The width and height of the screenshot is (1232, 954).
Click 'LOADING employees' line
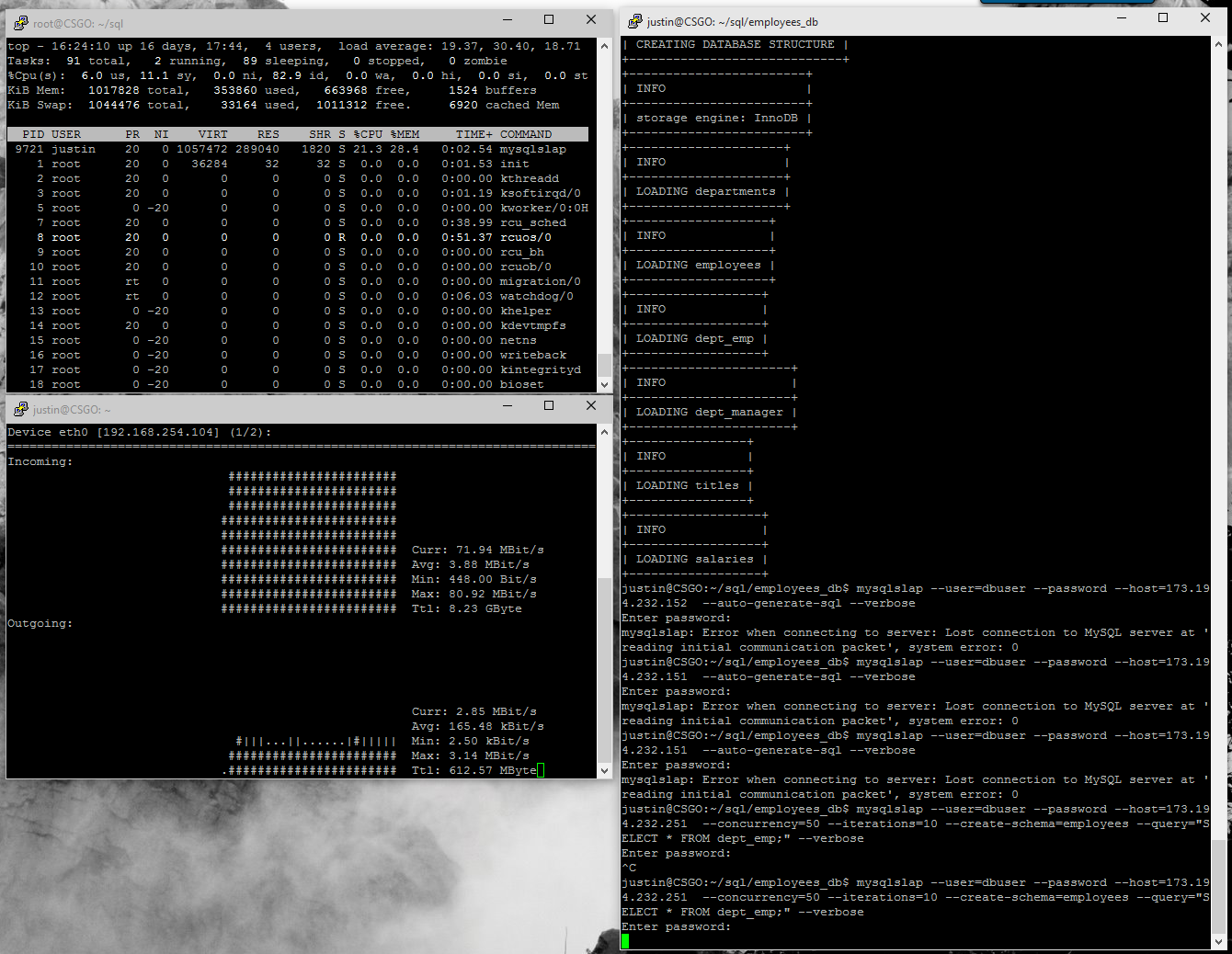[699, 265]
